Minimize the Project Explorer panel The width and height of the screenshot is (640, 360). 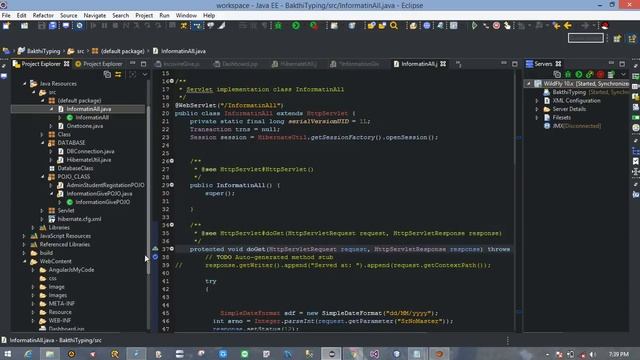[133, 64]
